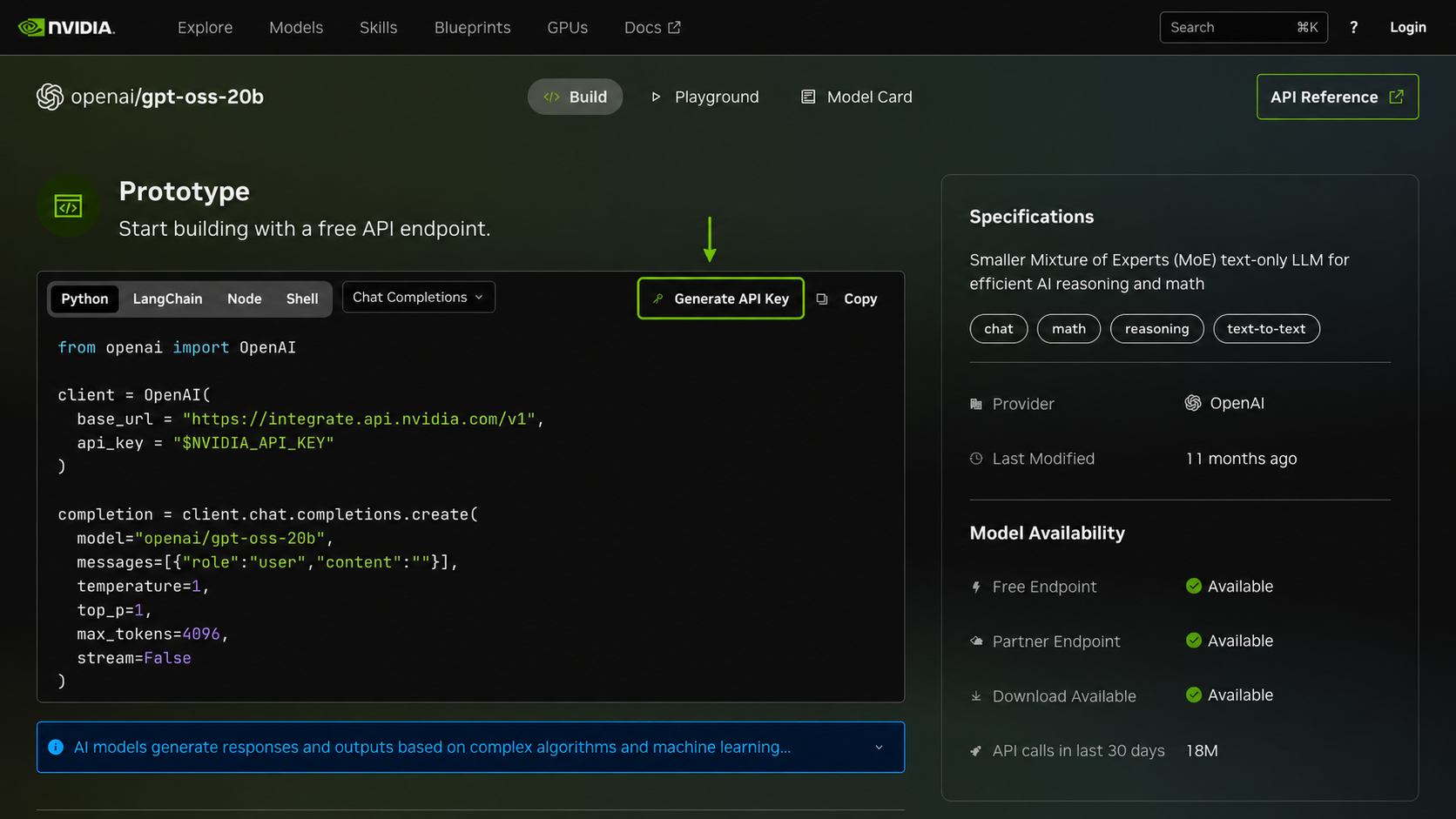Open the Chat Completions dropdown
Screen dimensions: 1456x819
[x=419, y=297]
